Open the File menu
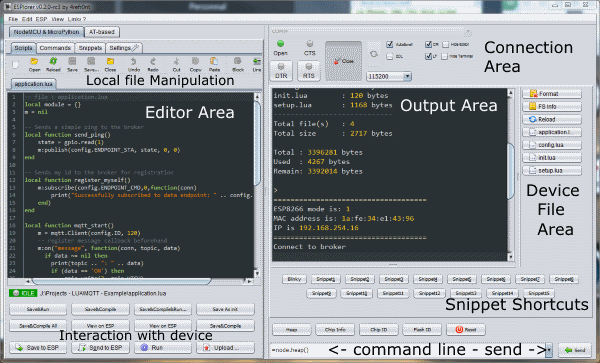The height and width of the screenshot is (363, 600). [x=13, y=19]
